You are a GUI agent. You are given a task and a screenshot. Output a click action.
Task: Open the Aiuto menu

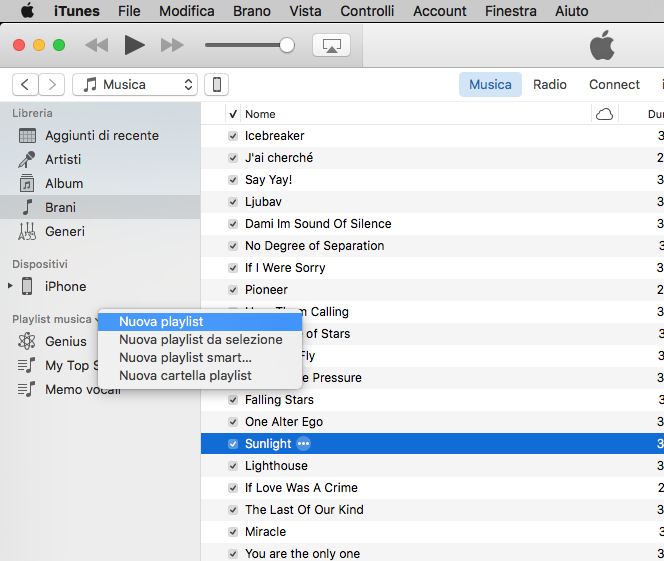tap(572, 11)
